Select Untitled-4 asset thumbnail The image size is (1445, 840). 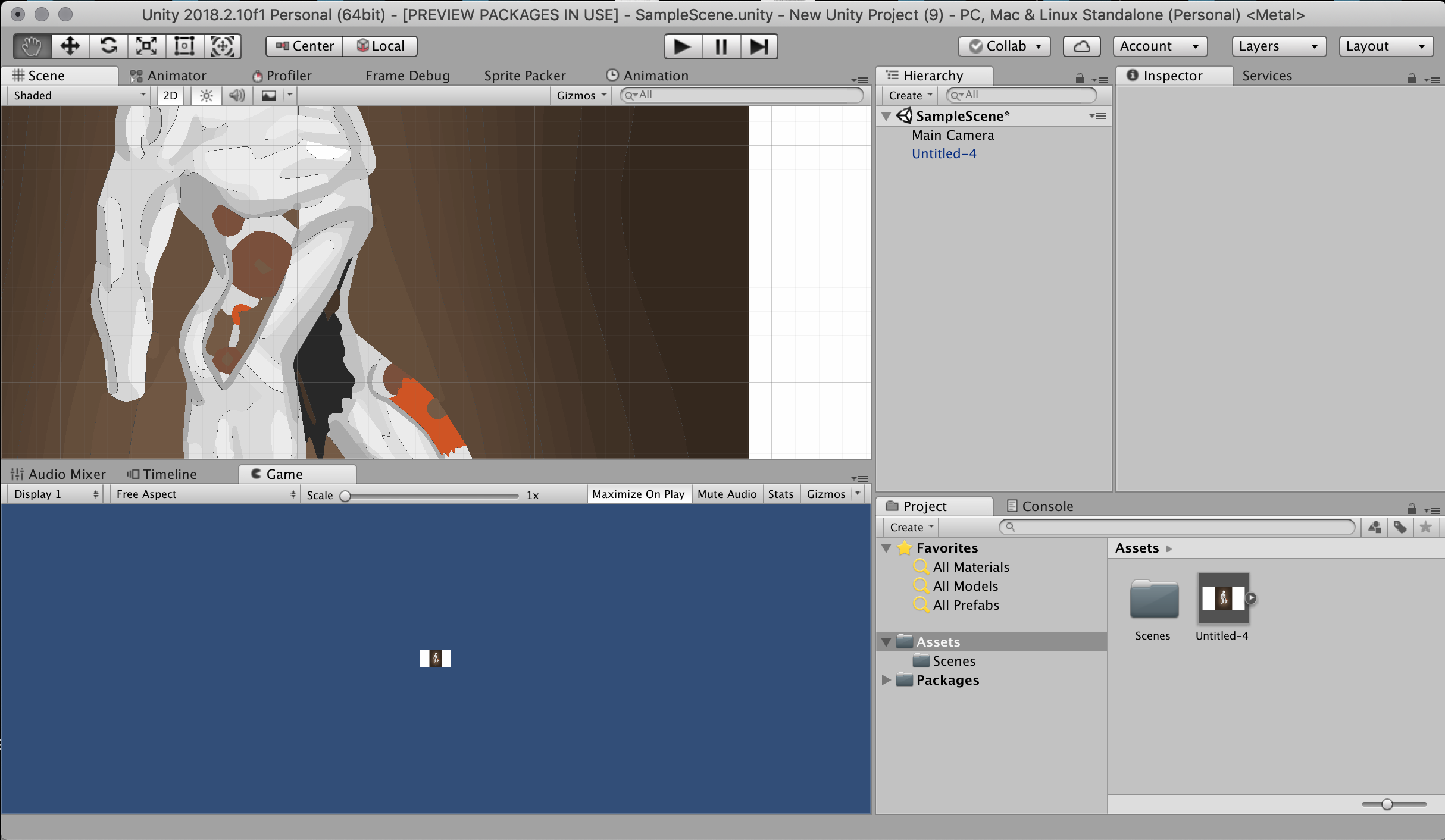point(1223,598)
